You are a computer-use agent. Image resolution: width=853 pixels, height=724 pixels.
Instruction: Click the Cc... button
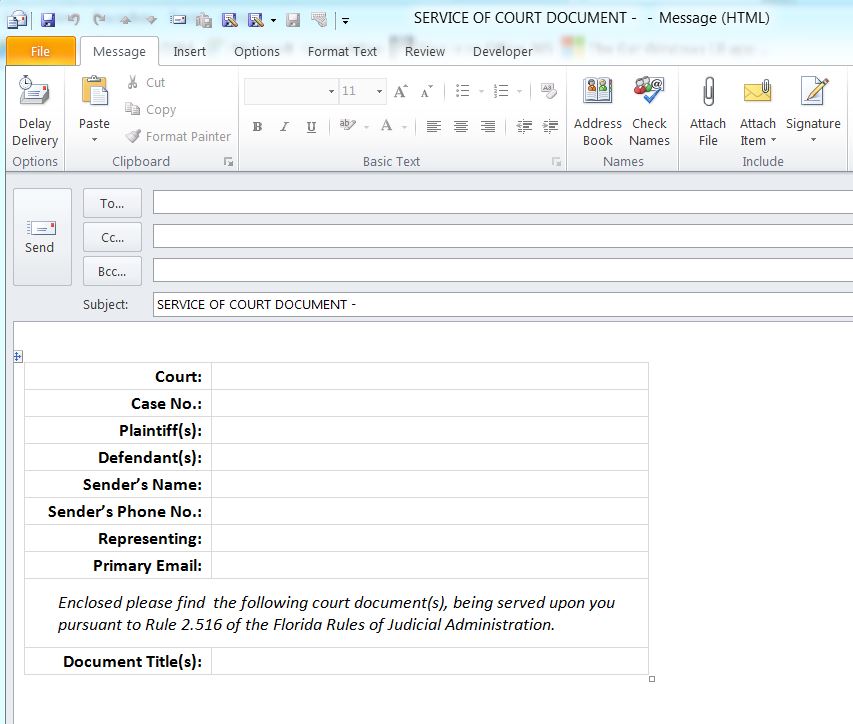[112, 237]
